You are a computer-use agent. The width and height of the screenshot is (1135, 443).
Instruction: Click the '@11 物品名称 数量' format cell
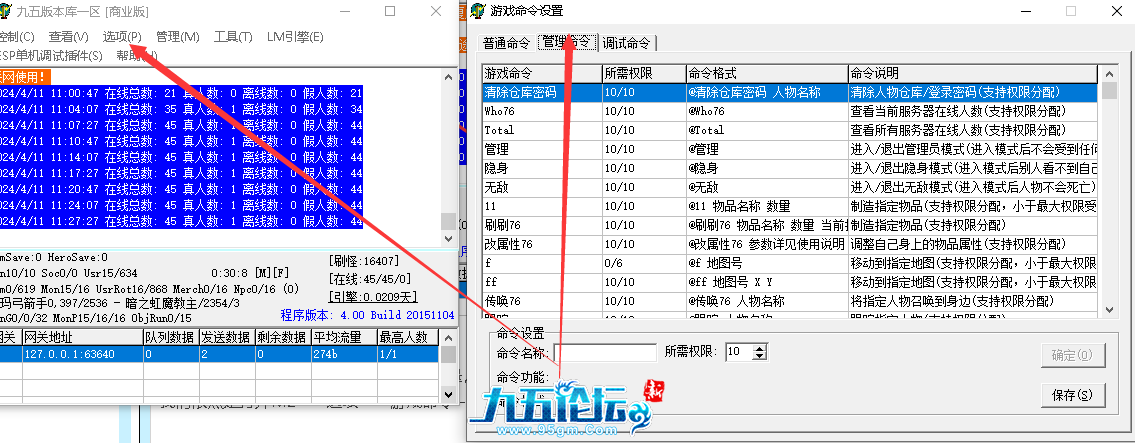point(767,206)
